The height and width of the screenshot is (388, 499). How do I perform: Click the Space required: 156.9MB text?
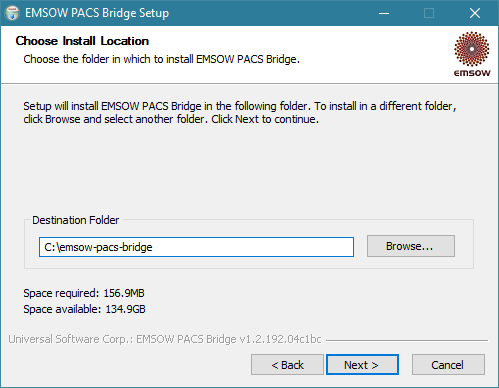tap(84, 293)
